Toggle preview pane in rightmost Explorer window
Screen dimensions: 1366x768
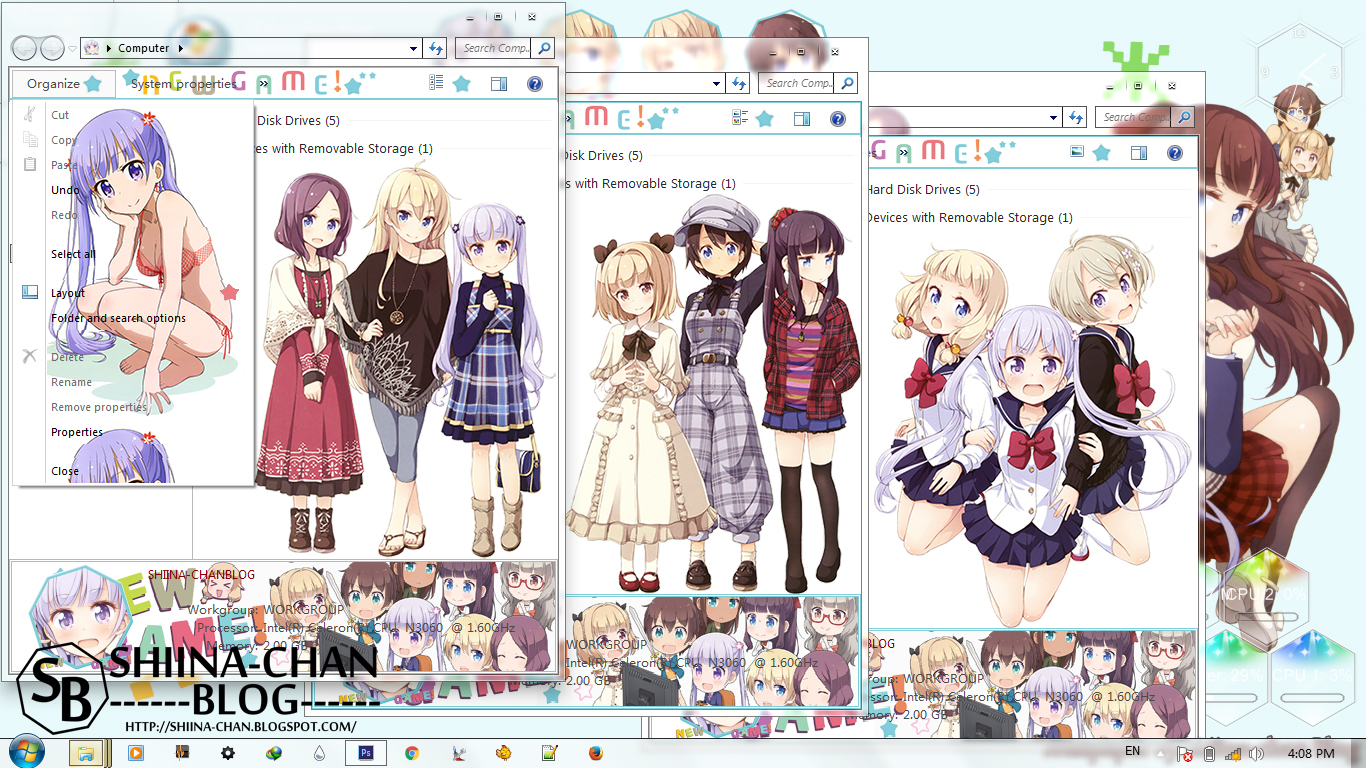pyautogui.click(x=1139, y=153)
